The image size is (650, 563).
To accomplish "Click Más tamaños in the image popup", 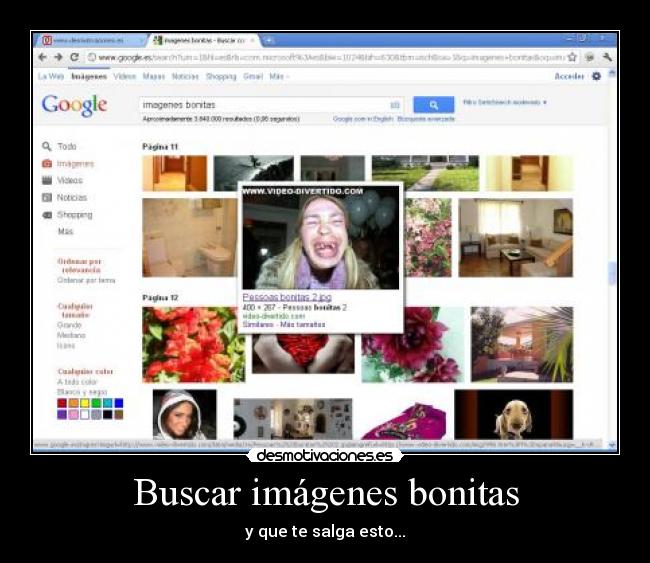I will point(302,324).
